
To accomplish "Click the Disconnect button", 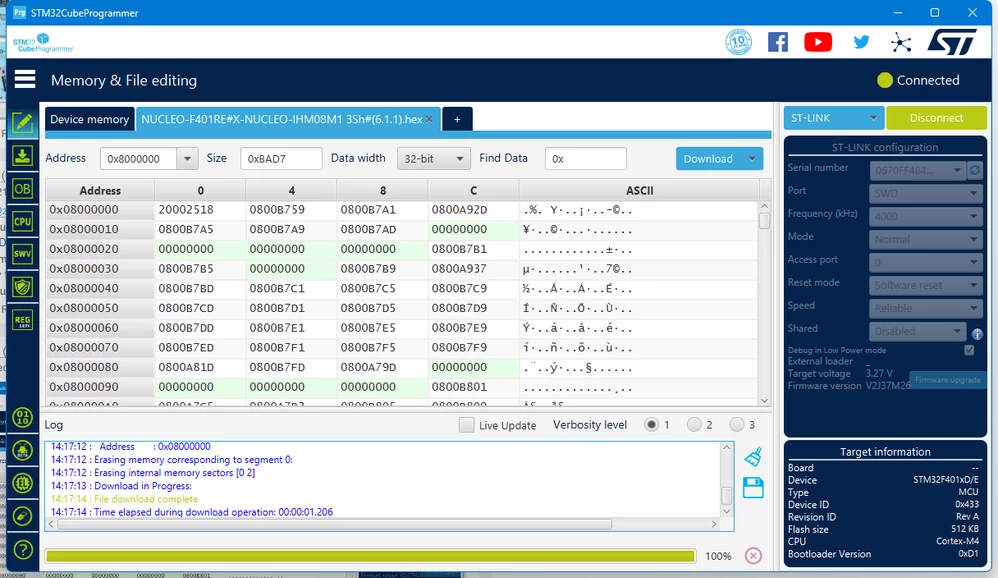I will 936,118.
